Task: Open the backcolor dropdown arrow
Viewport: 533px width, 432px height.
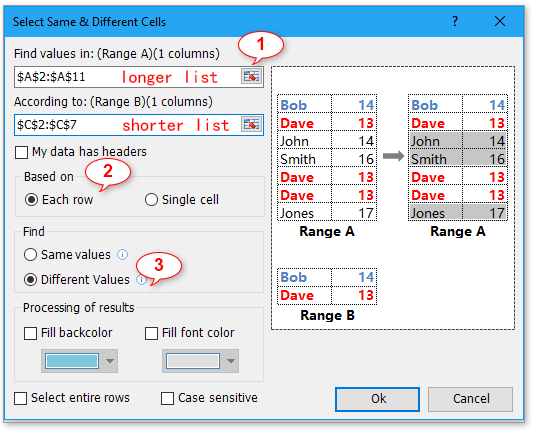Action: pos(109,361)
